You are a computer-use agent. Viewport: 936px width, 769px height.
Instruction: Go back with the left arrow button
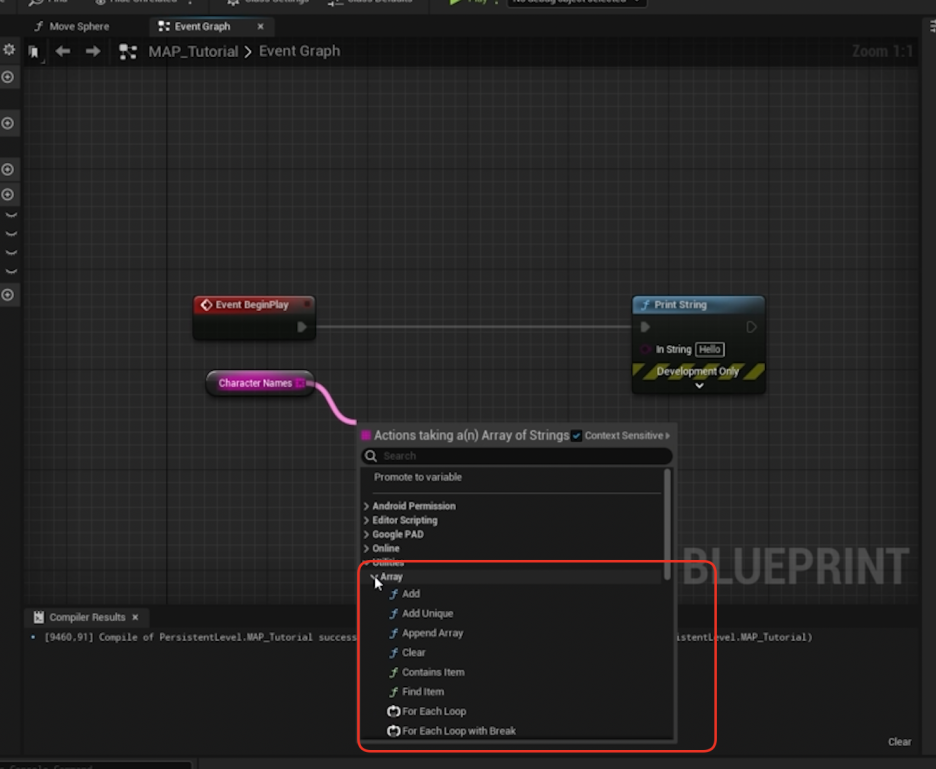[63, 51]
